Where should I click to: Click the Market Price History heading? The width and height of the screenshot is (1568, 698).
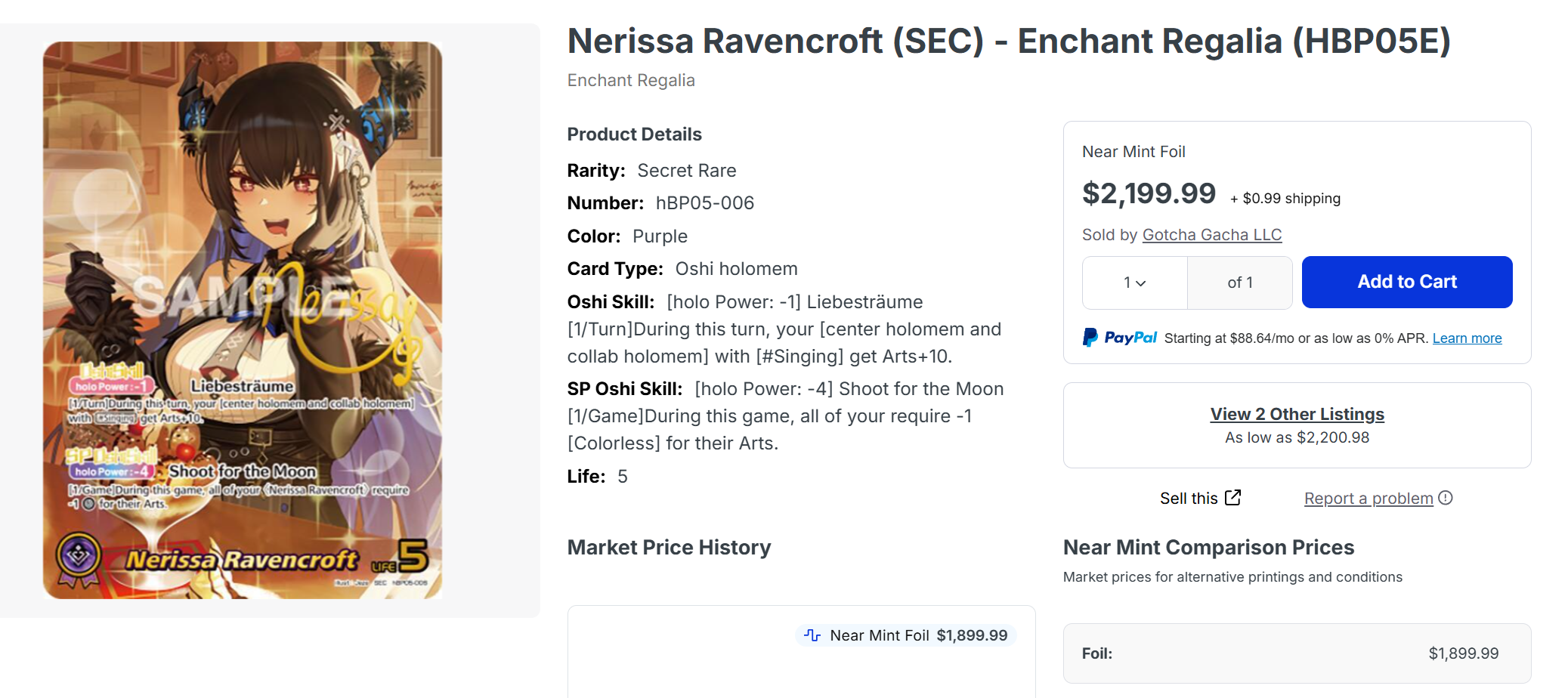click(x=669, y=548)
